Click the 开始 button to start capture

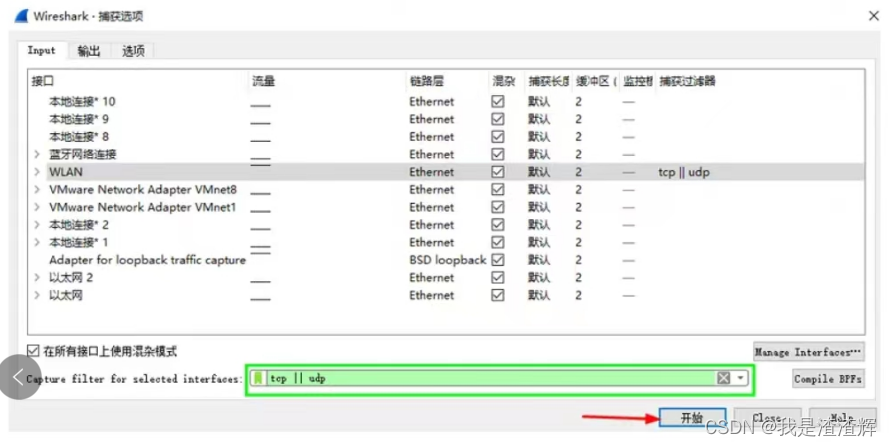click(692, 418)
